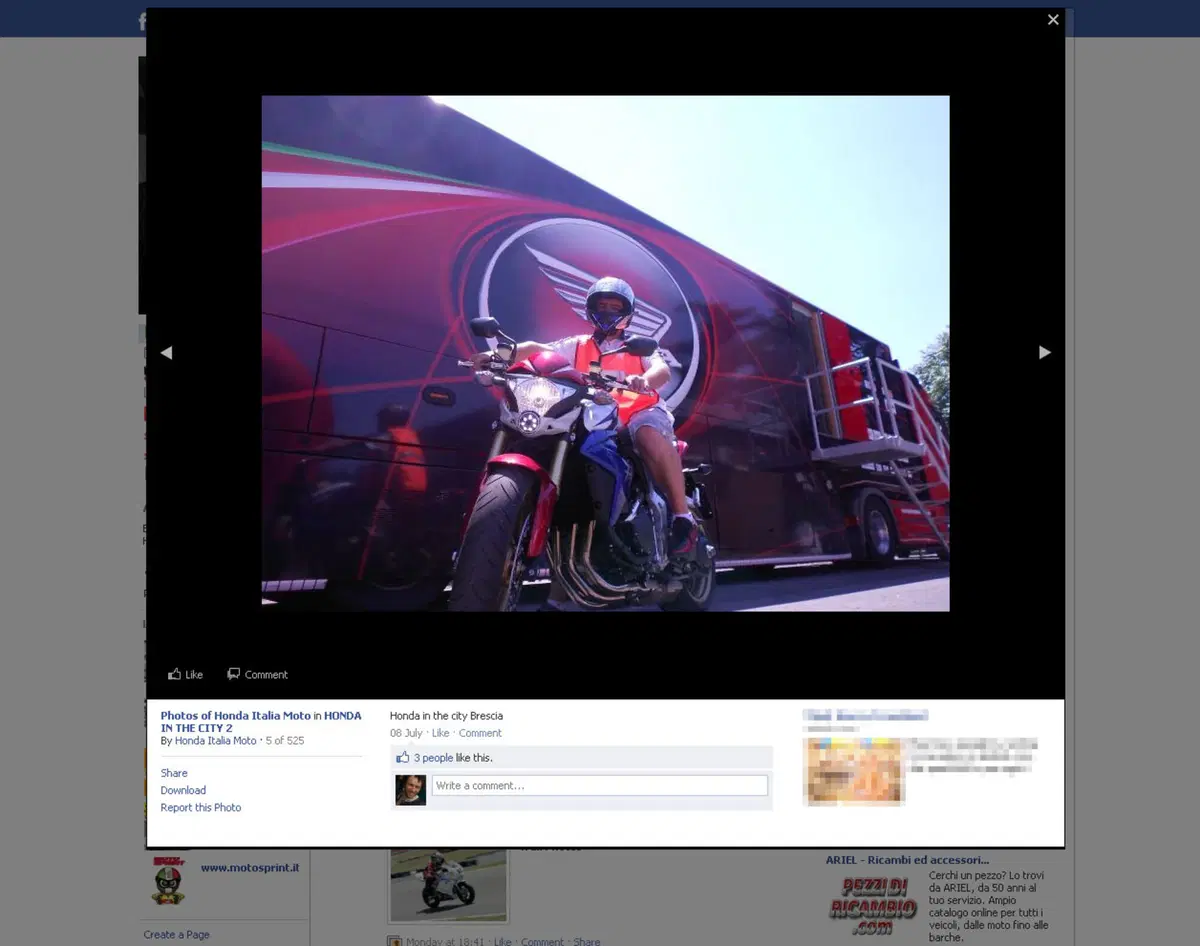Download the photo

click(183, 790)
